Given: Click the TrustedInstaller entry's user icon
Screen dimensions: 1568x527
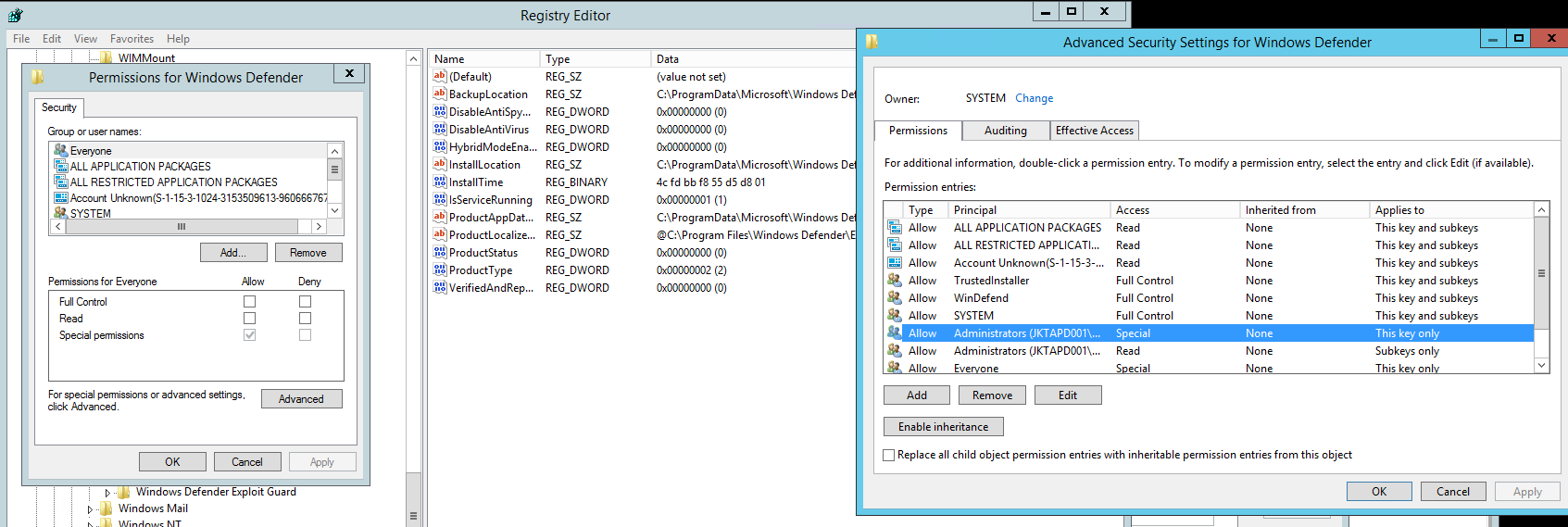Looking at the screenshot, I should tap(895, 281).
